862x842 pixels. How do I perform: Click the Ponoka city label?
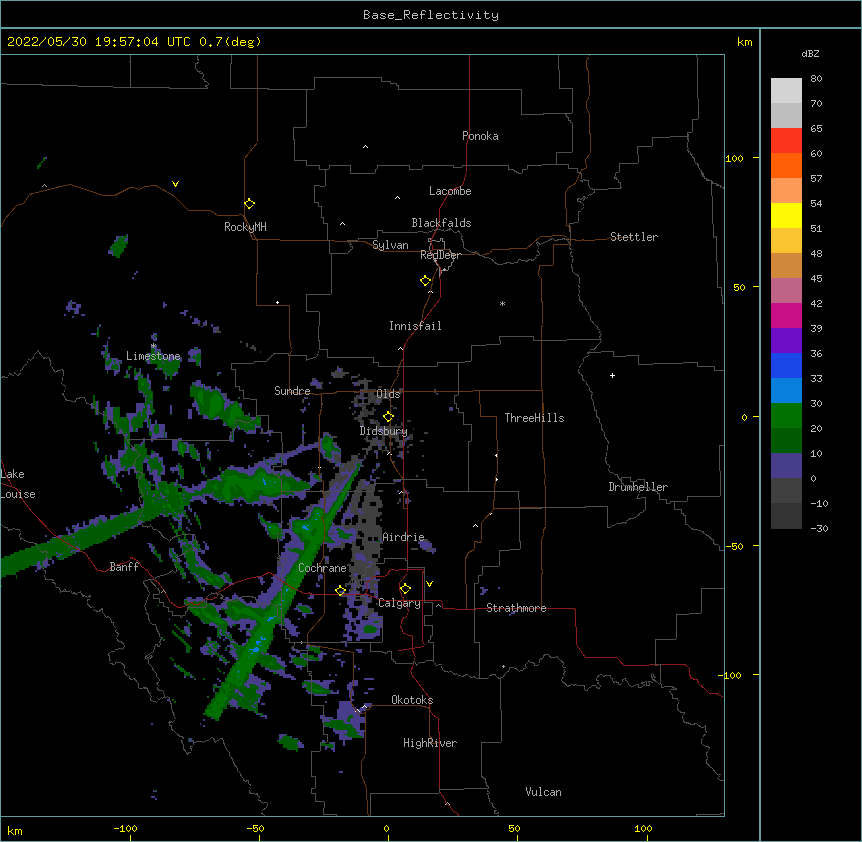tap(480, 136)
